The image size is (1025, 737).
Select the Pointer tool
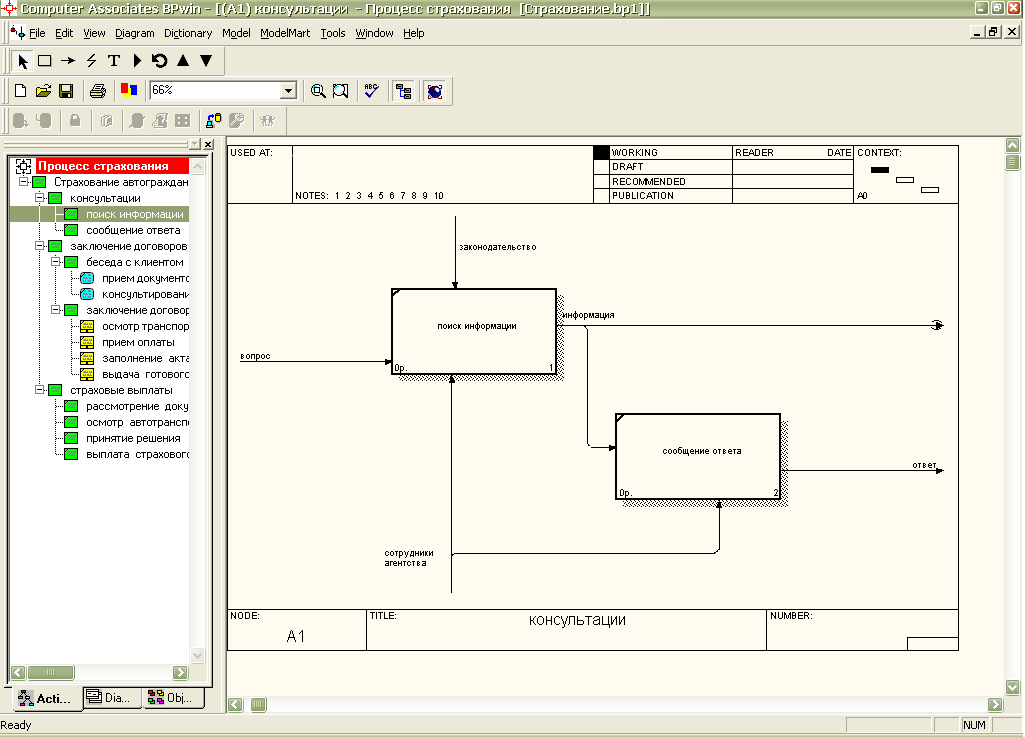[23, 61]
